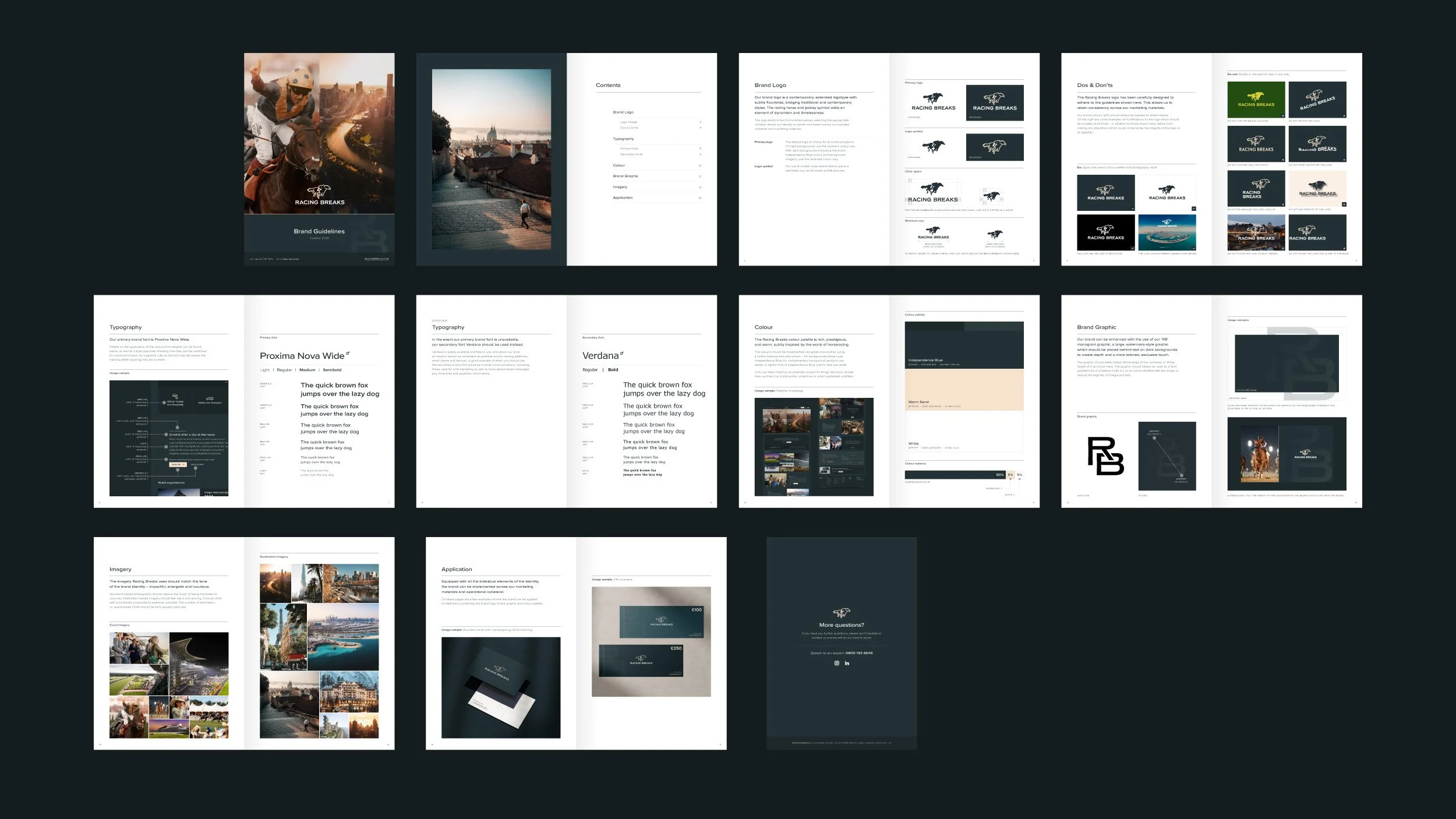Click X mark on rotated logo tile
Viewport: 1456px width, 819px height.
(1344, 116)
